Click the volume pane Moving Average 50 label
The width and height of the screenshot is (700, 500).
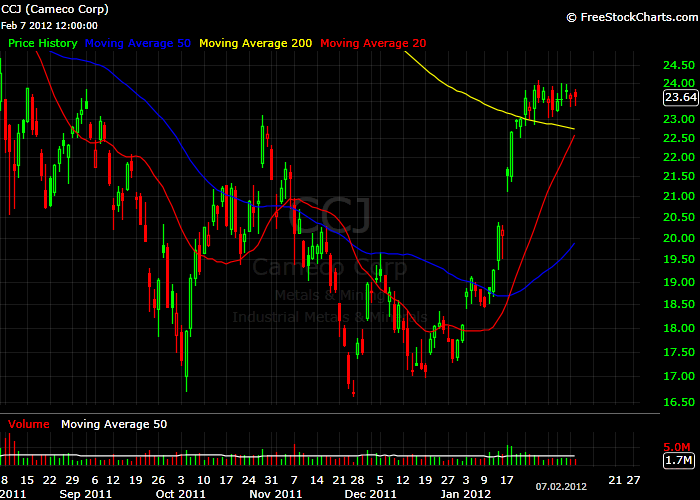(114, 424)
